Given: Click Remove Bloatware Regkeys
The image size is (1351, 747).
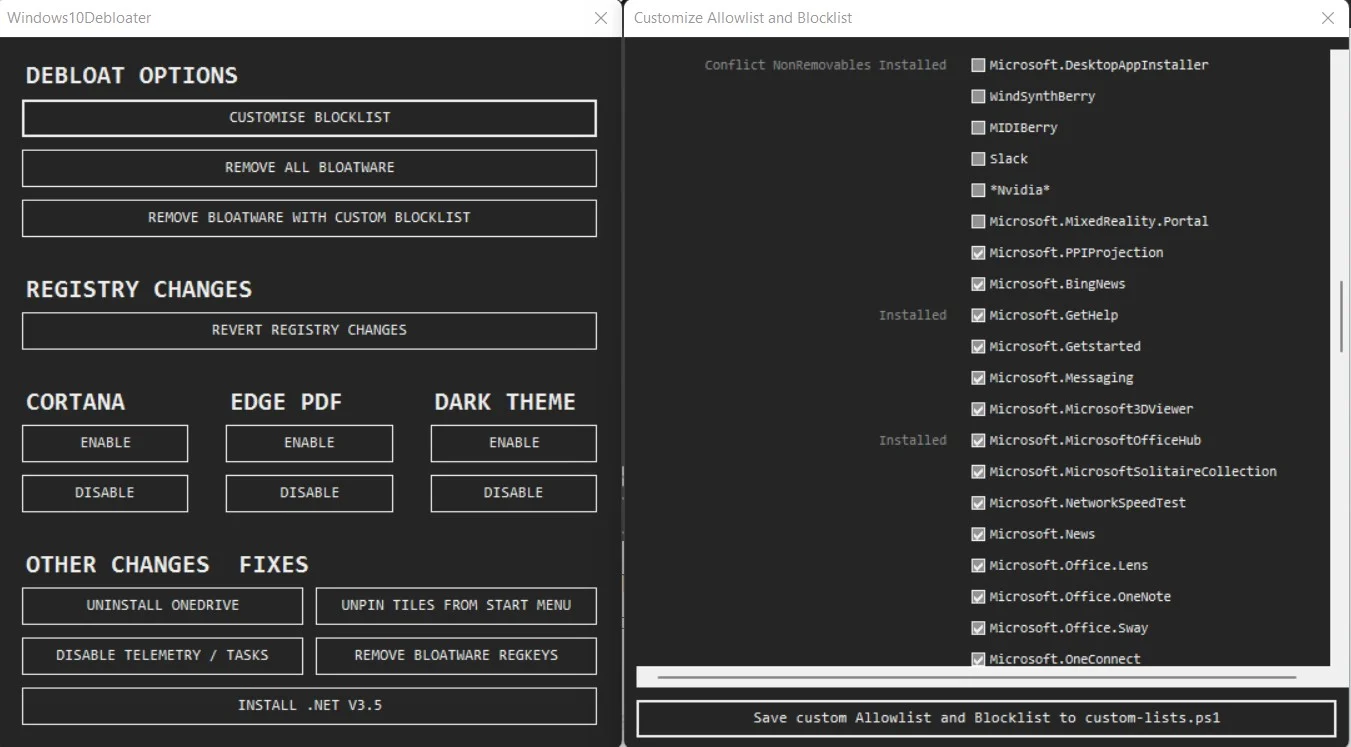Looking at the screenshot, I should pyautogui.click(x=456, y=655).
